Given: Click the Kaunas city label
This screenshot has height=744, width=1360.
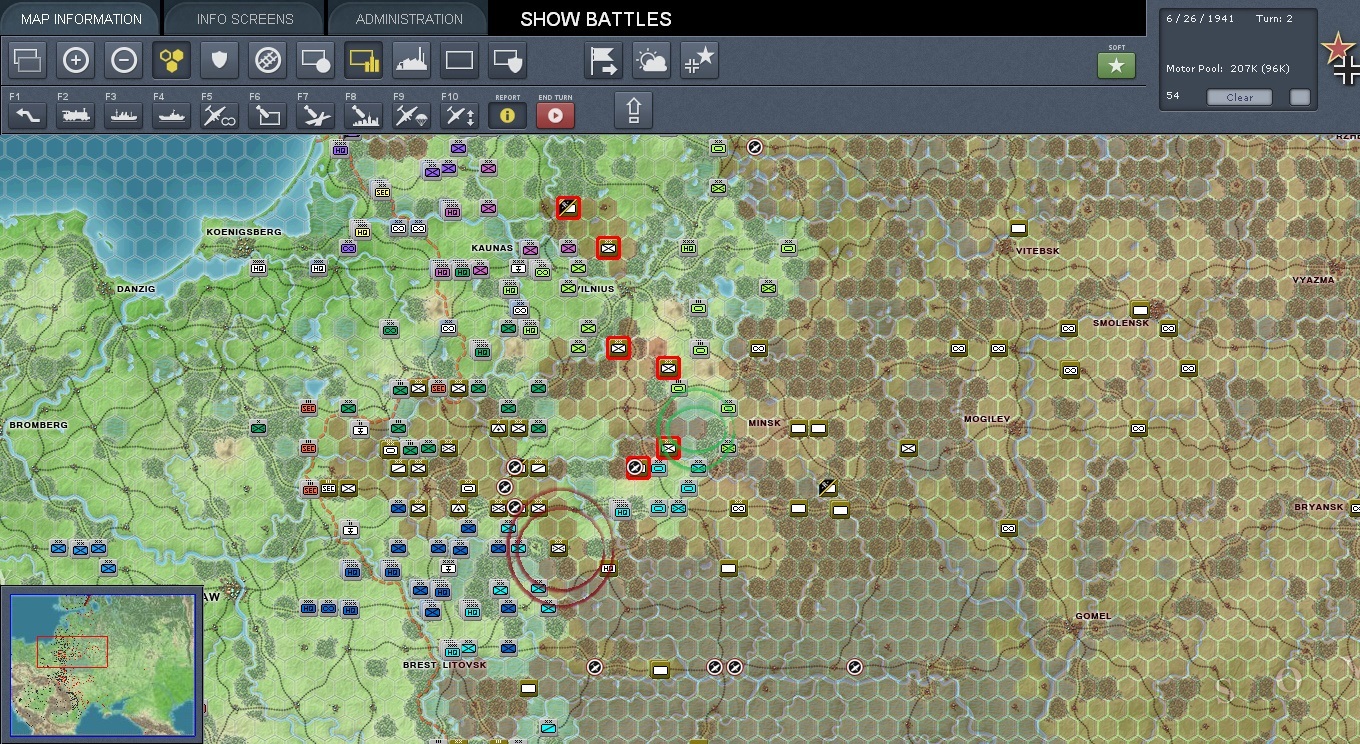Looking at the screenshot, I should (492, 248).
